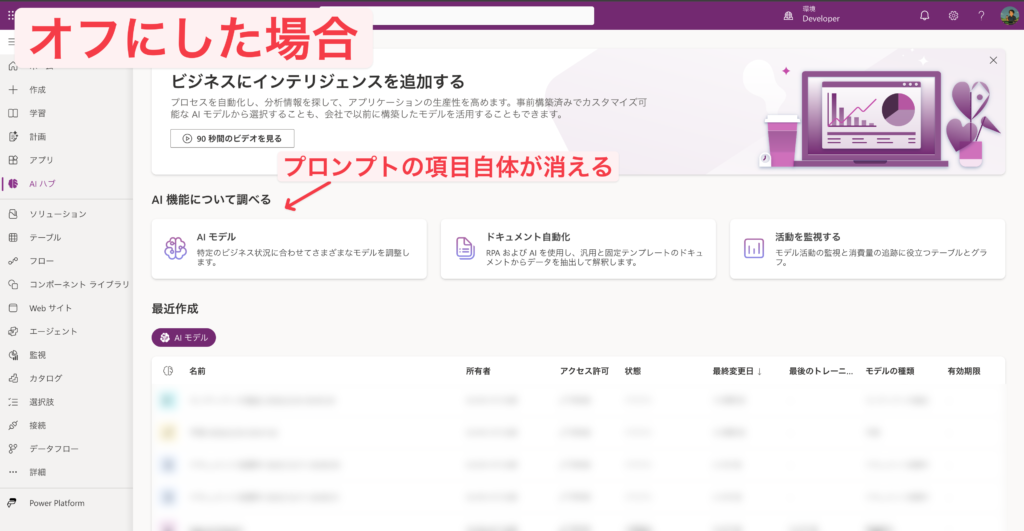Close the banner with the X button

(x=993, y=60)
